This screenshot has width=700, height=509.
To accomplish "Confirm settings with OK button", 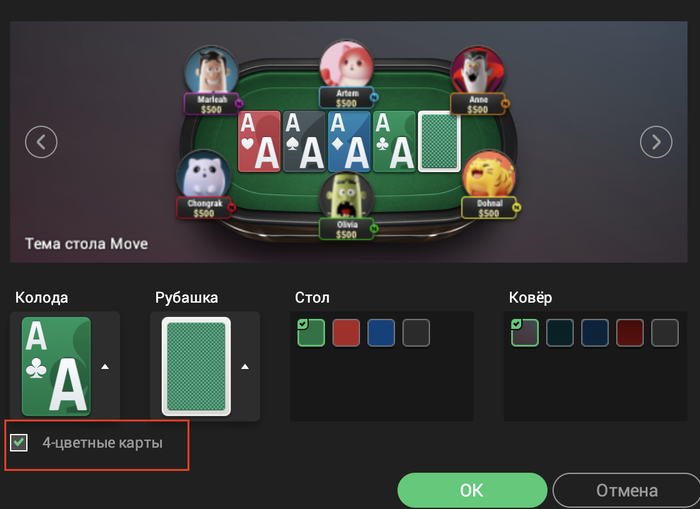I will click(x=472, y=490).
